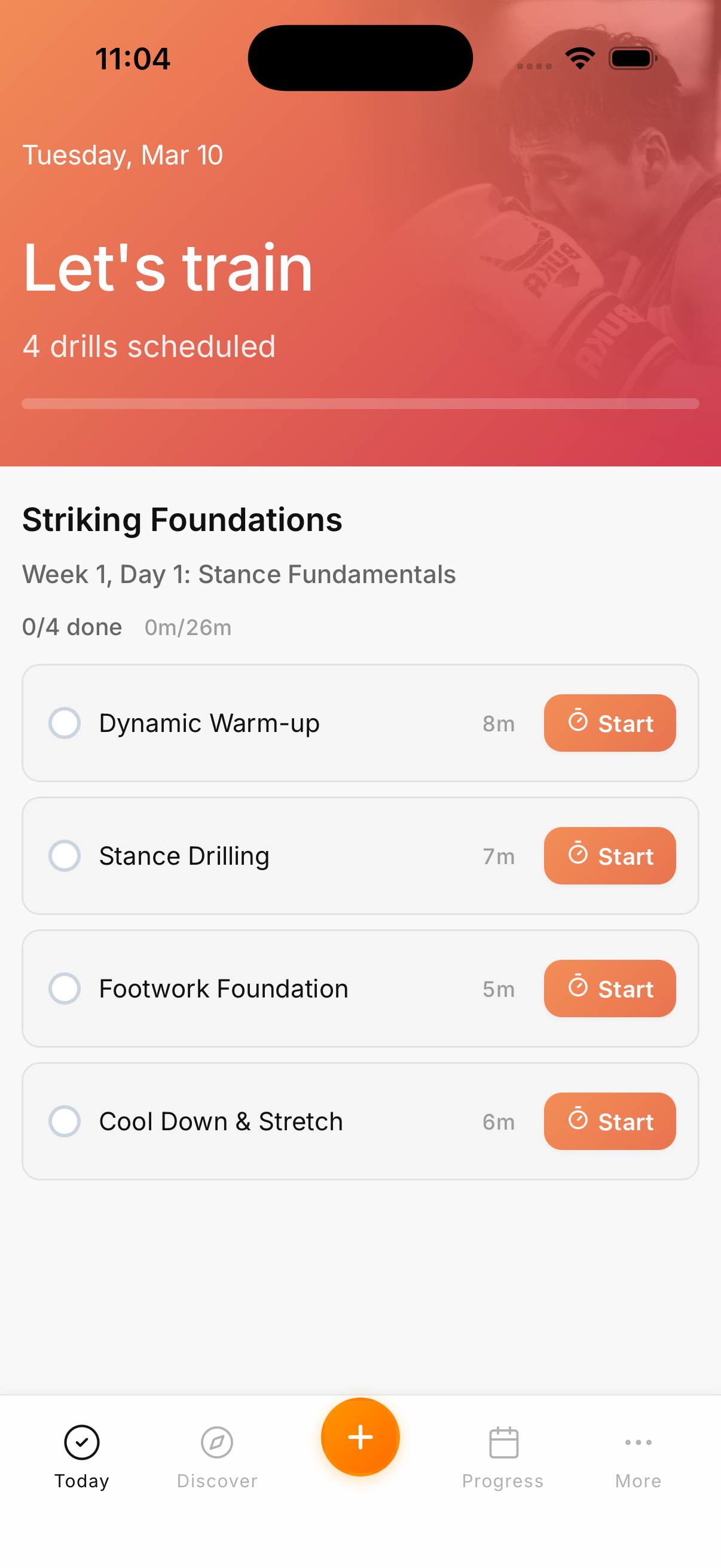
Task: Mark Dynamic Warm-up as complete
Action: coord(65,723)
